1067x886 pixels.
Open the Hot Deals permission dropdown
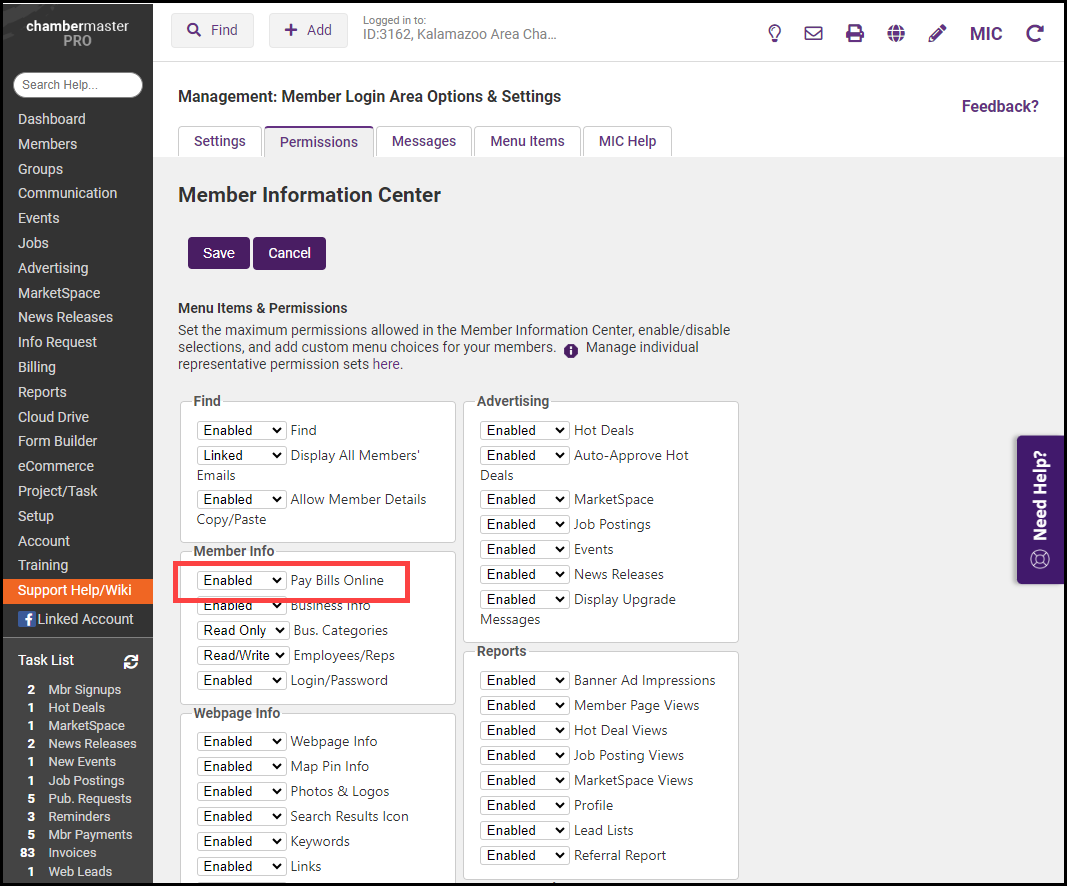pos(524,430)
